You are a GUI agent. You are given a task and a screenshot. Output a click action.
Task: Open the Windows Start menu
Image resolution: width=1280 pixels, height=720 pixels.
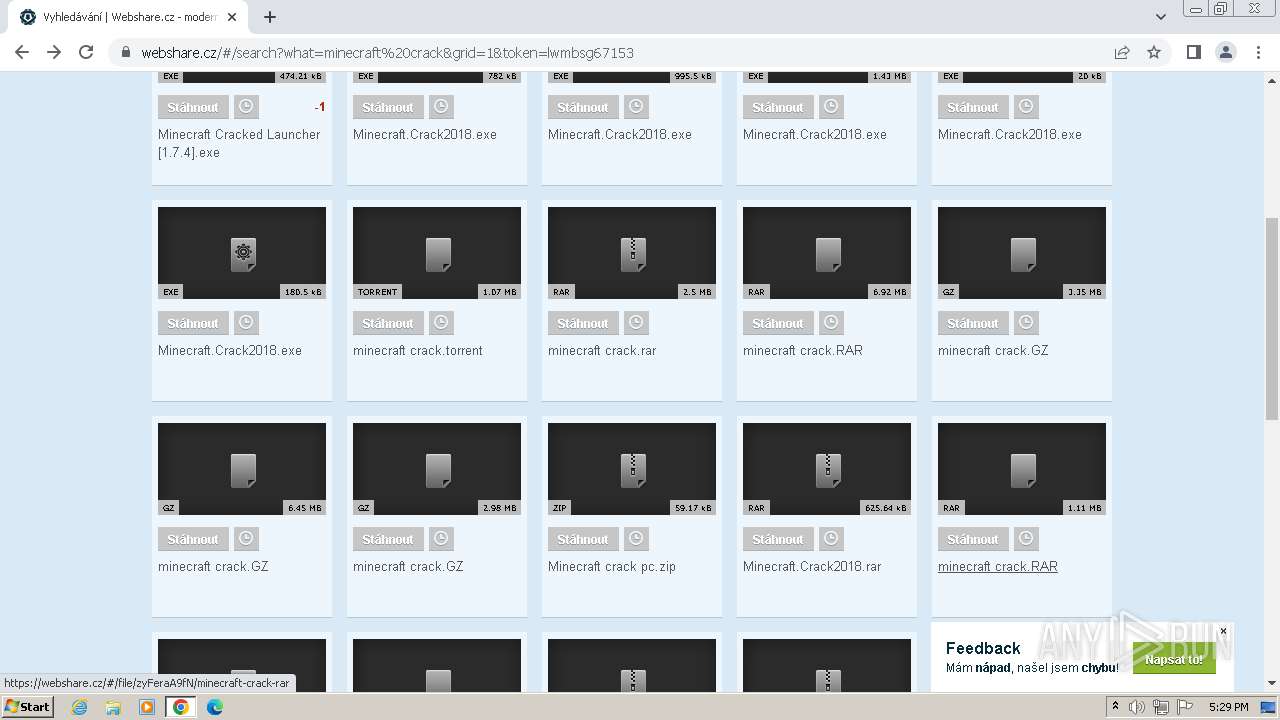(x=28, y=706)
